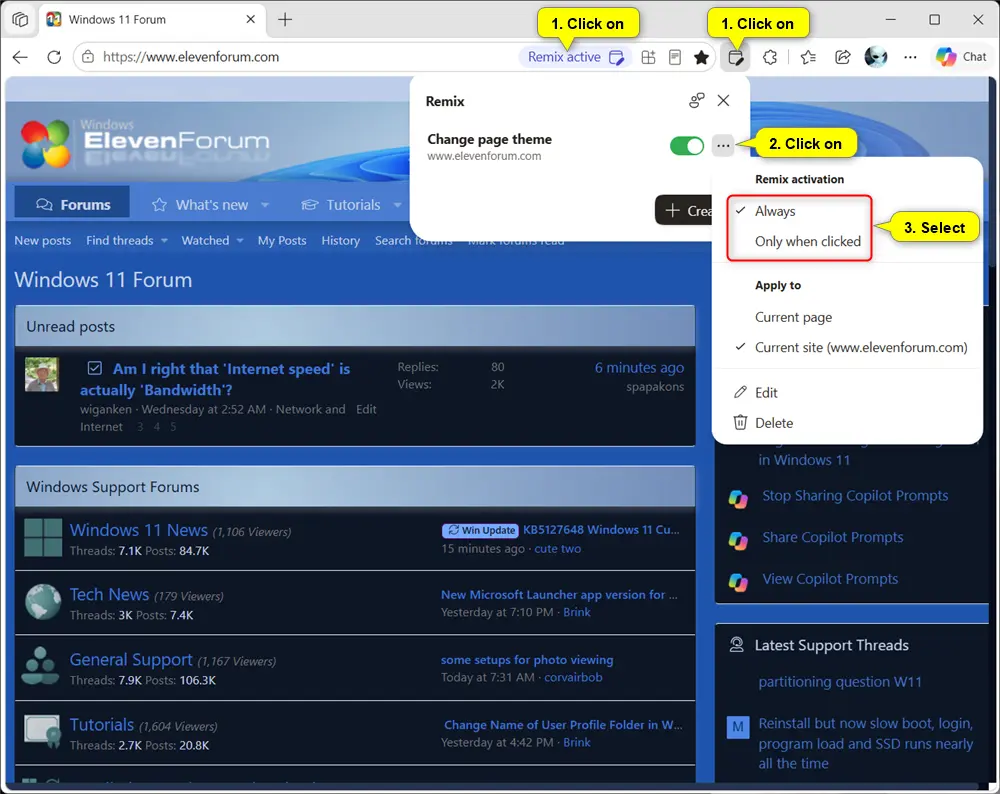Click New posts link
This screenshot has width=1000, height=794.
coord(43,240)
